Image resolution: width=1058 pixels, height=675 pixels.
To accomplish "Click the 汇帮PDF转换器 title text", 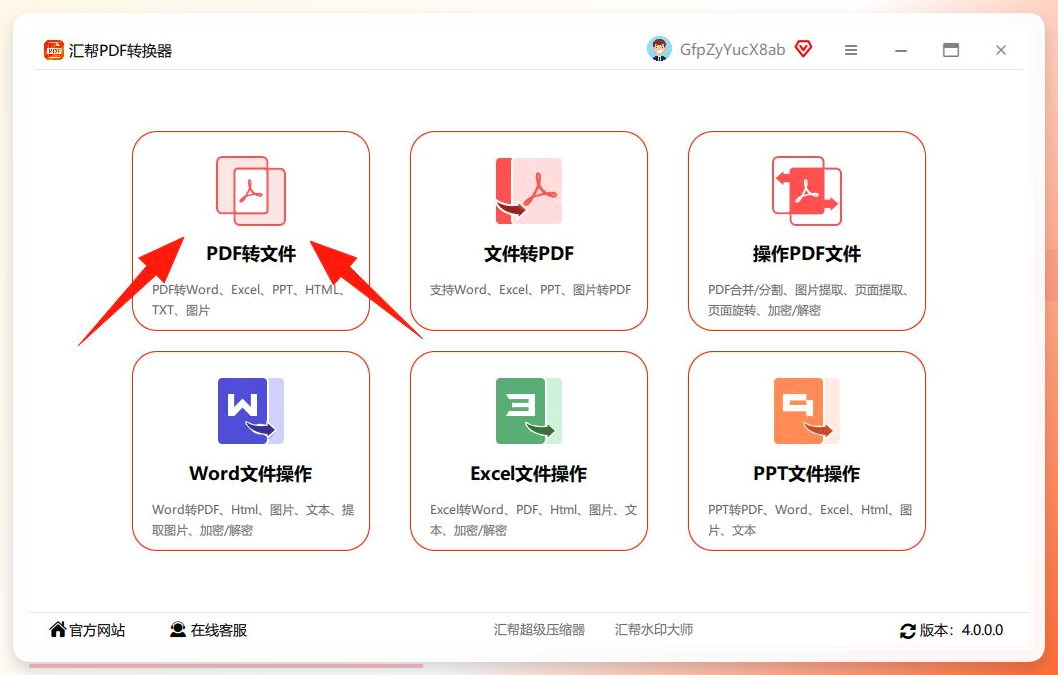I will (x=120, y=51).
